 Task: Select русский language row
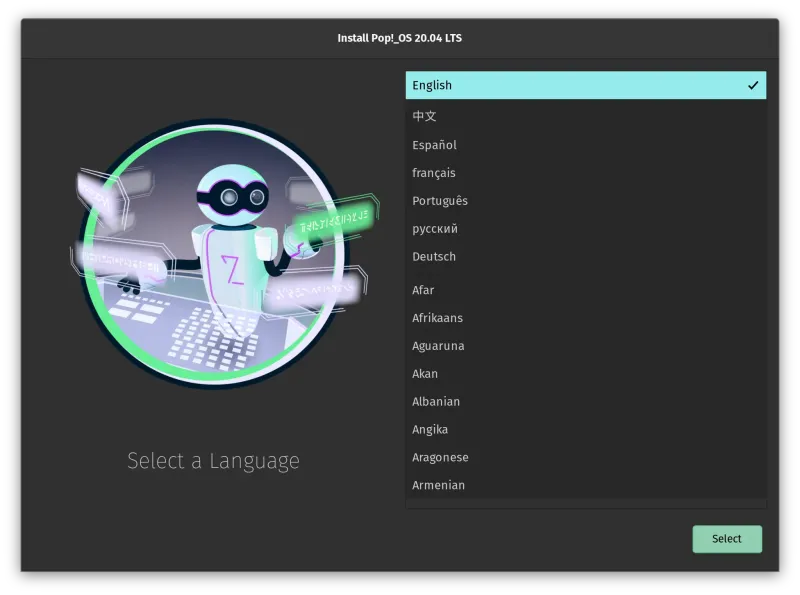tap(586, 229)
